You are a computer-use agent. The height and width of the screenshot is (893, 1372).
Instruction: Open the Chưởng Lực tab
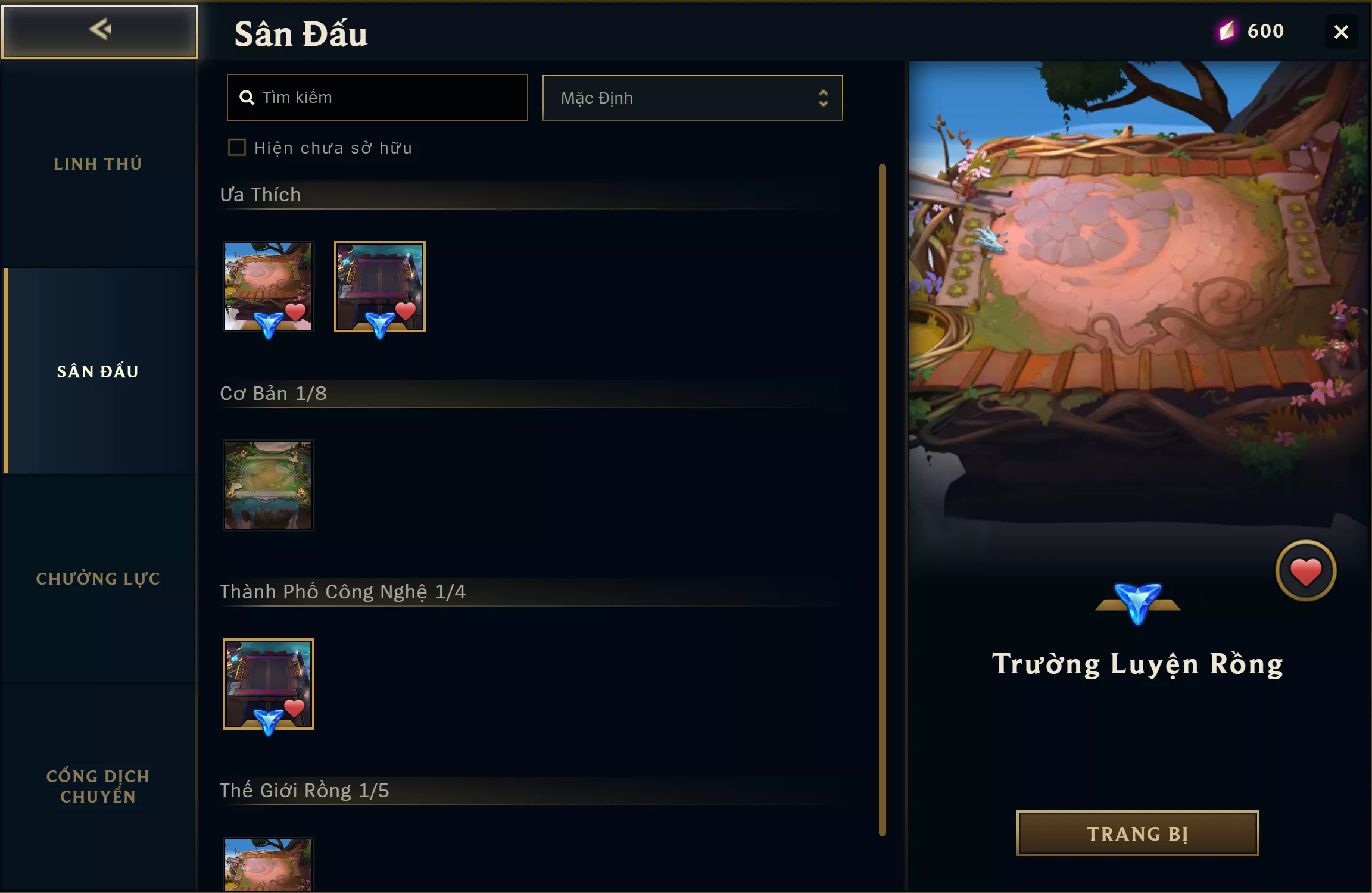pyautogui.click(x=98, y=578)
